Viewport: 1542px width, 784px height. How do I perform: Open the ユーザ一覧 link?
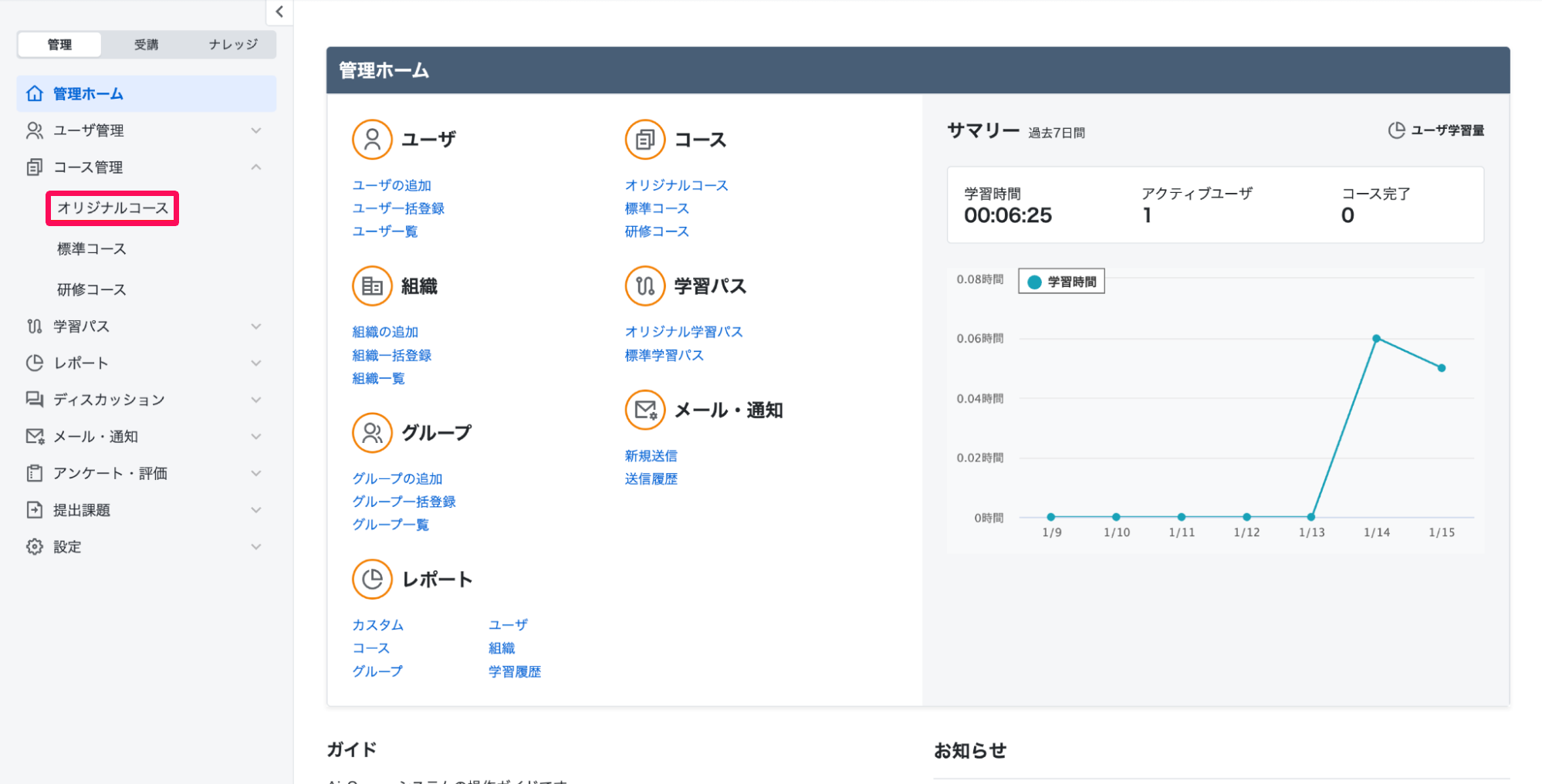[385, 231]
